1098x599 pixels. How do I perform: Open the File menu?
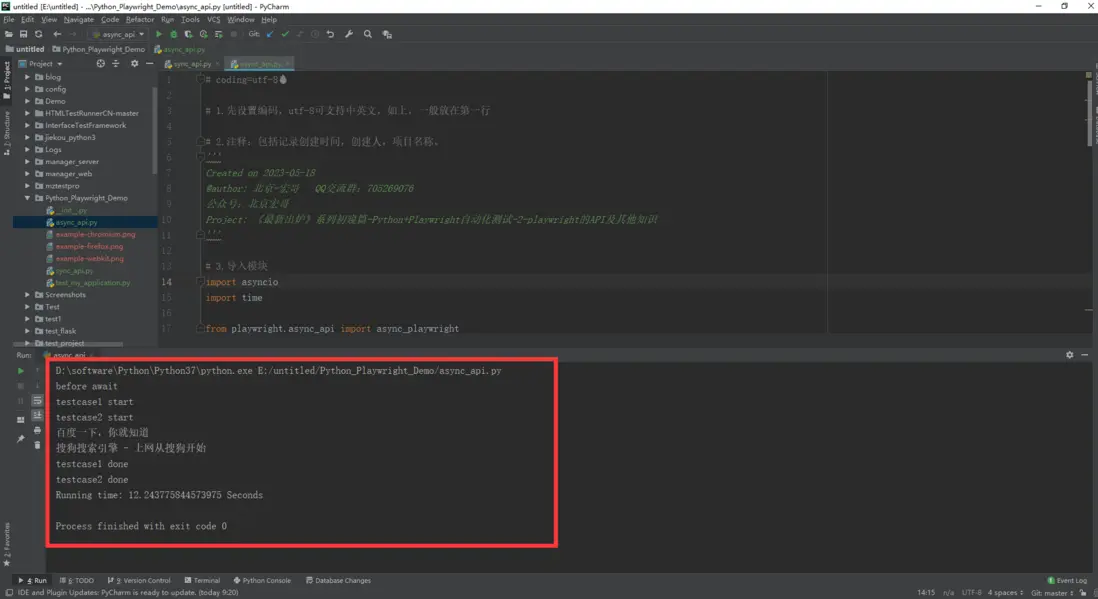tap(8, 20)
